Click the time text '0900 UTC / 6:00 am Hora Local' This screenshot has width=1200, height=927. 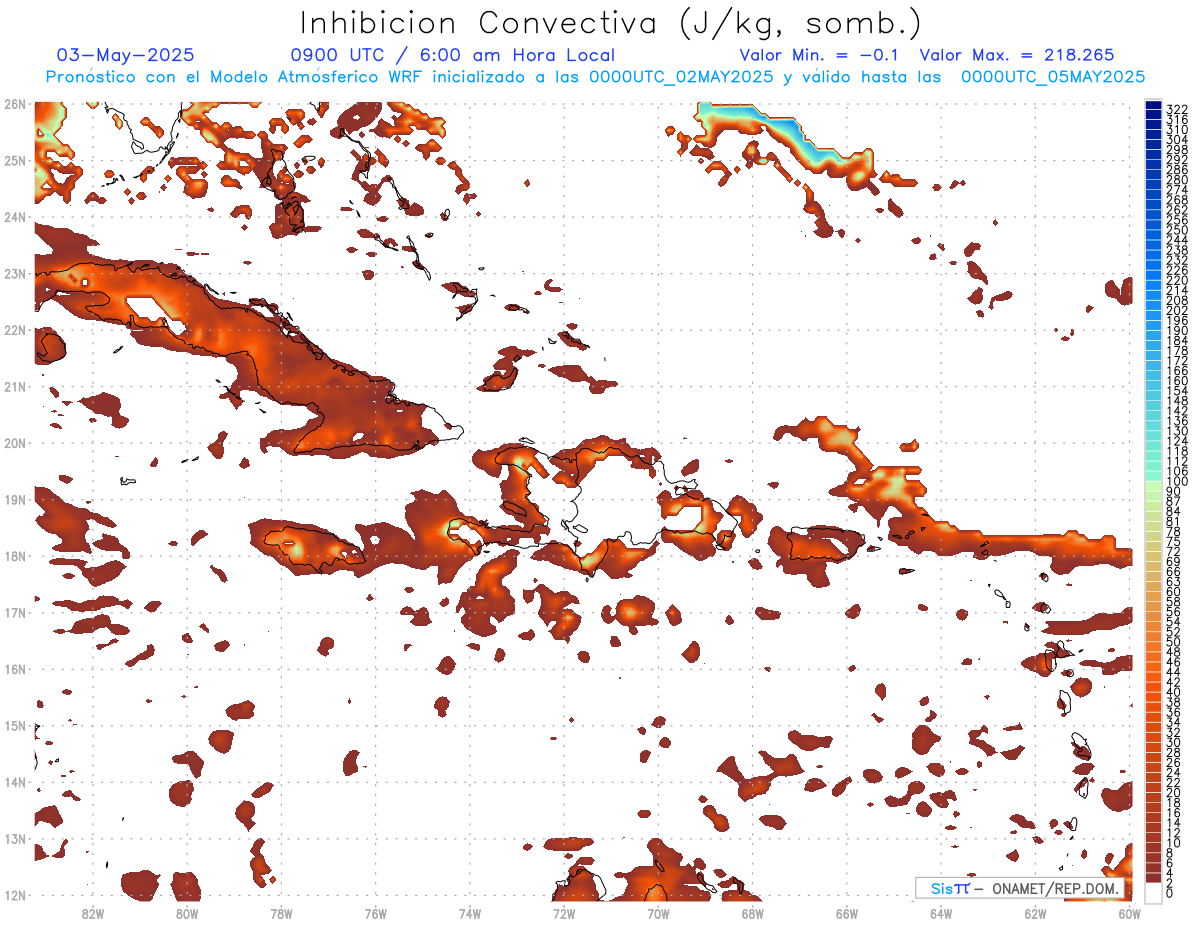[452, 55]
